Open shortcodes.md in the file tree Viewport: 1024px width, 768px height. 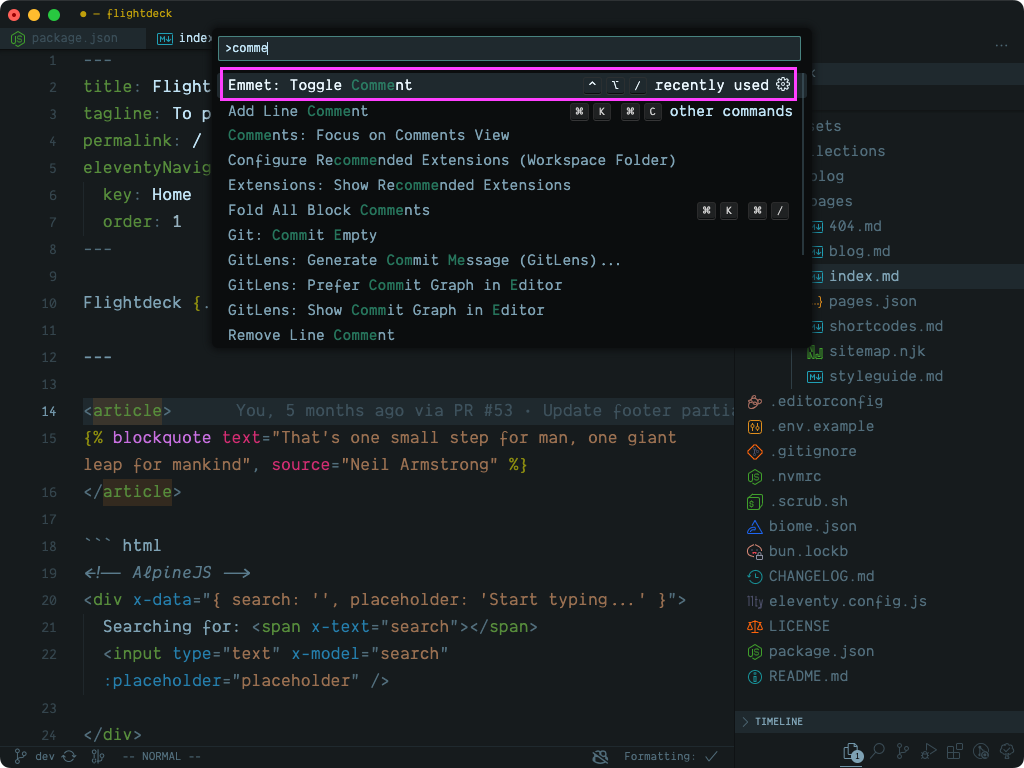[x=886, y=327]
